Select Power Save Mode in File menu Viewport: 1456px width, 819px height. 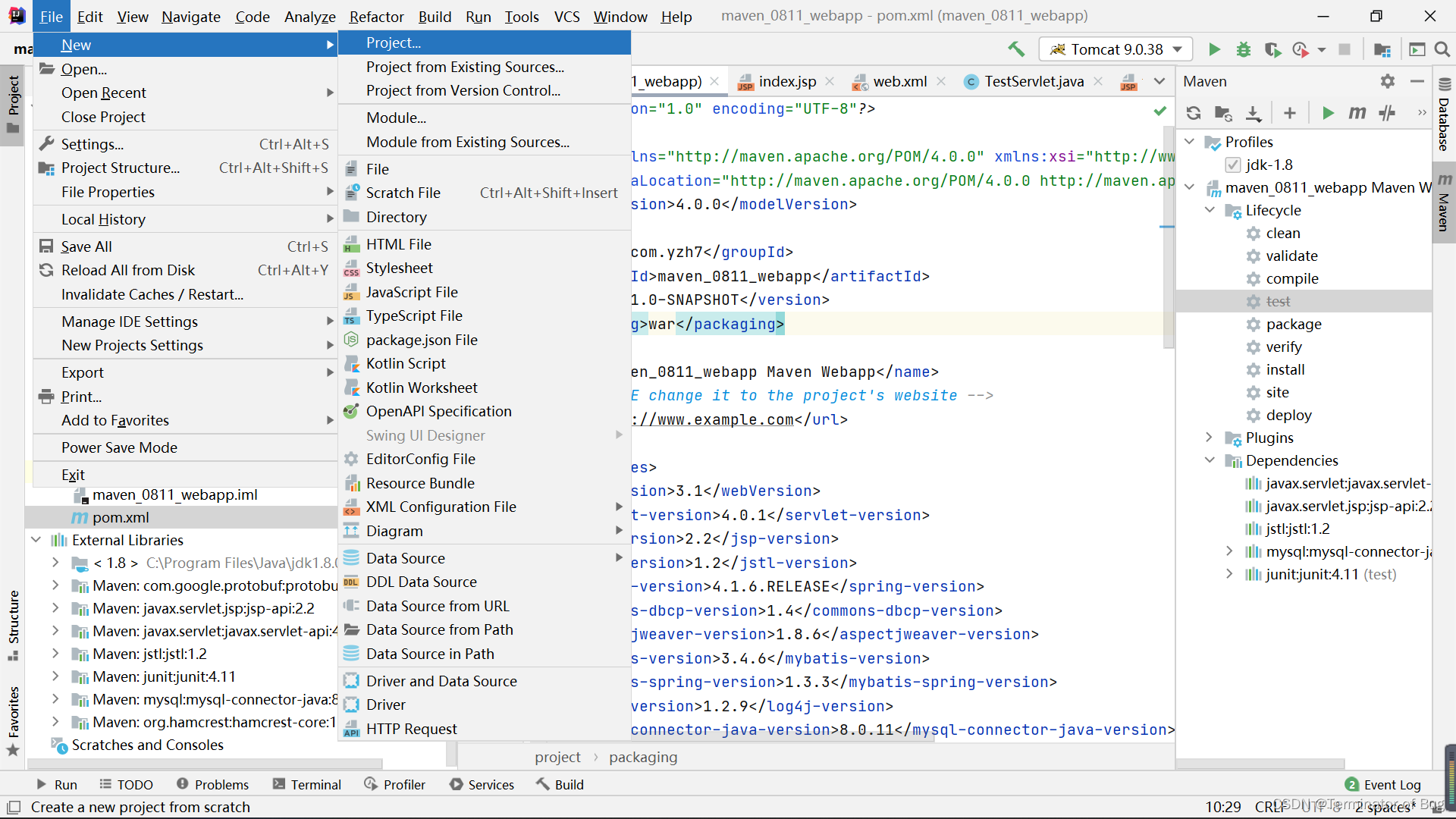[x=185, y=447]
